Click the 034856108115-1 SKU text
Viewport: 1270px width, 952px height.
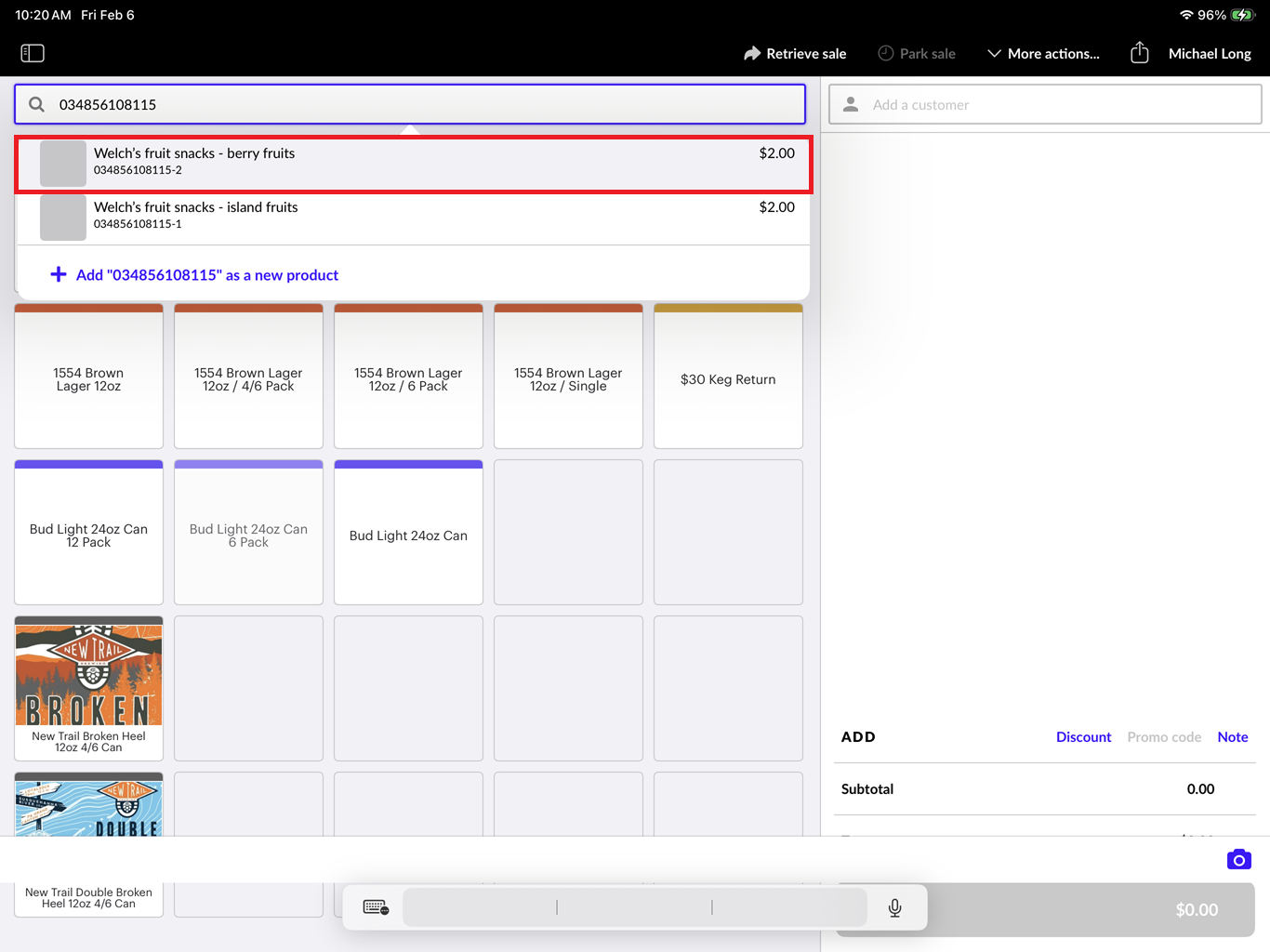click(138, 224)
